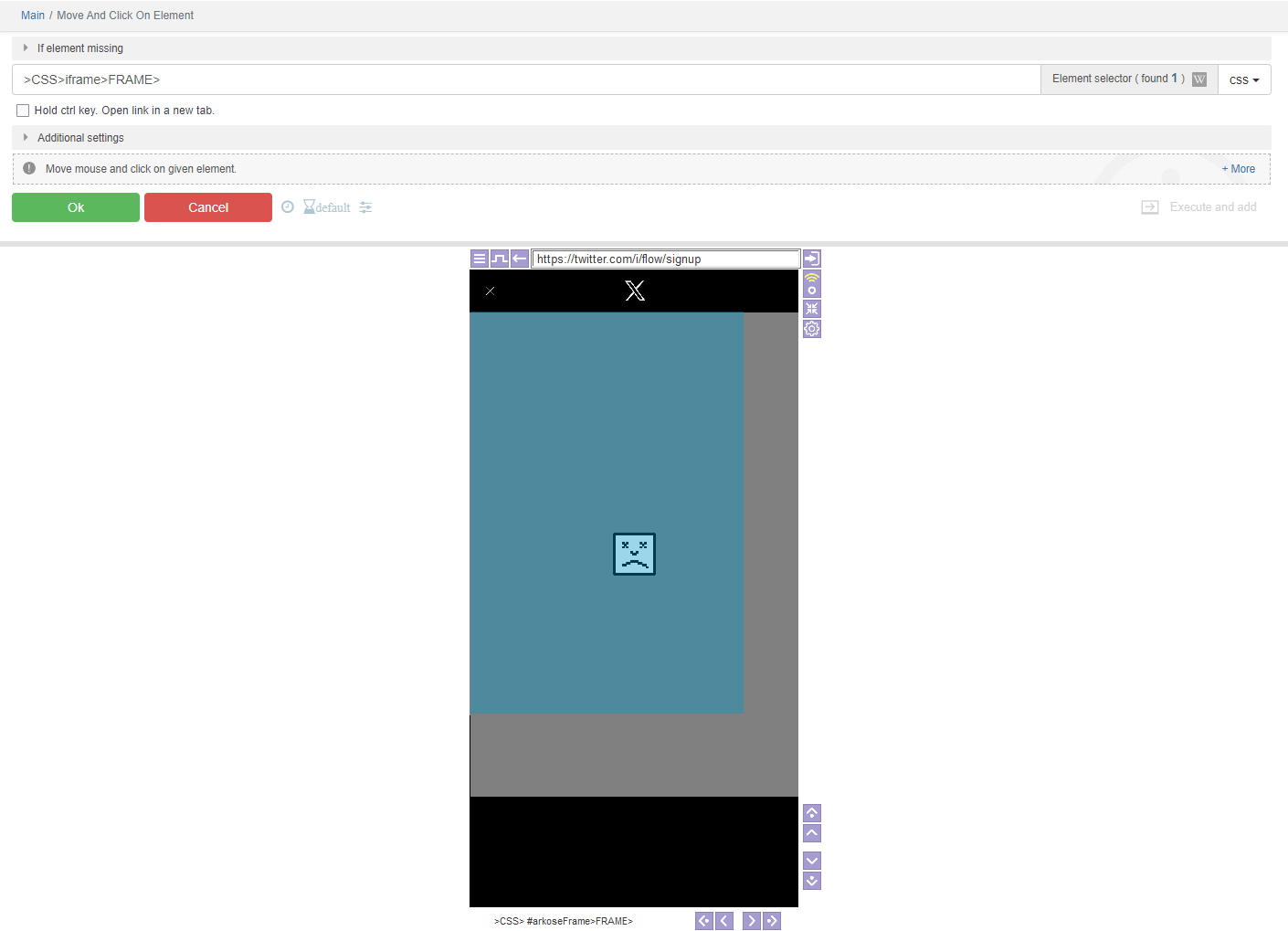Go to Main in the breadcrumb
1288x931 pixels.
tap(33, 16)
